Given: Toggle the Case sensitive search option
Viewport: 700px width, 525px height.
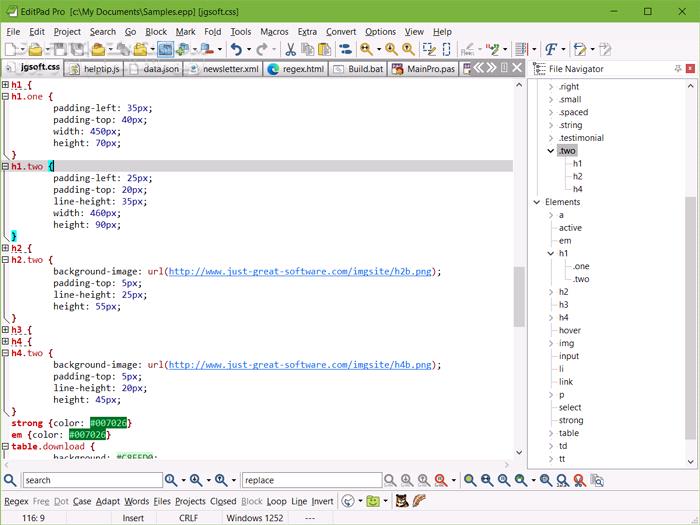Looking at the screenshot, I should [81, 501].
